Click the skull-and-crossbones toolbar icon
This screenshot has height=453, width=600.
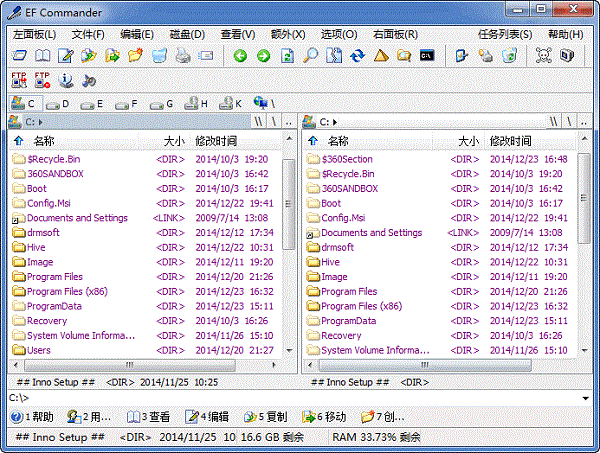544,56
